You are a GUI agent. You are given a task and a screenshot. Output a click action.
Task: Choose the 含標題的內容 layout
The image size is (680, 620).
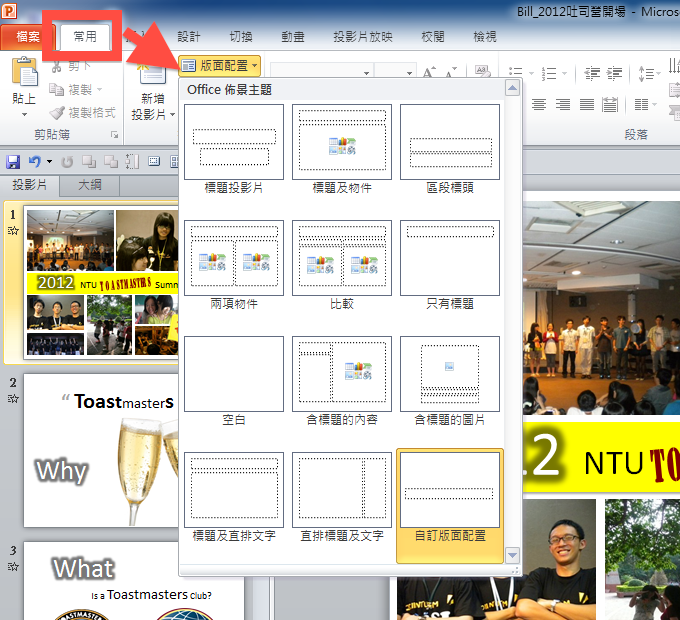coord(342,382)
